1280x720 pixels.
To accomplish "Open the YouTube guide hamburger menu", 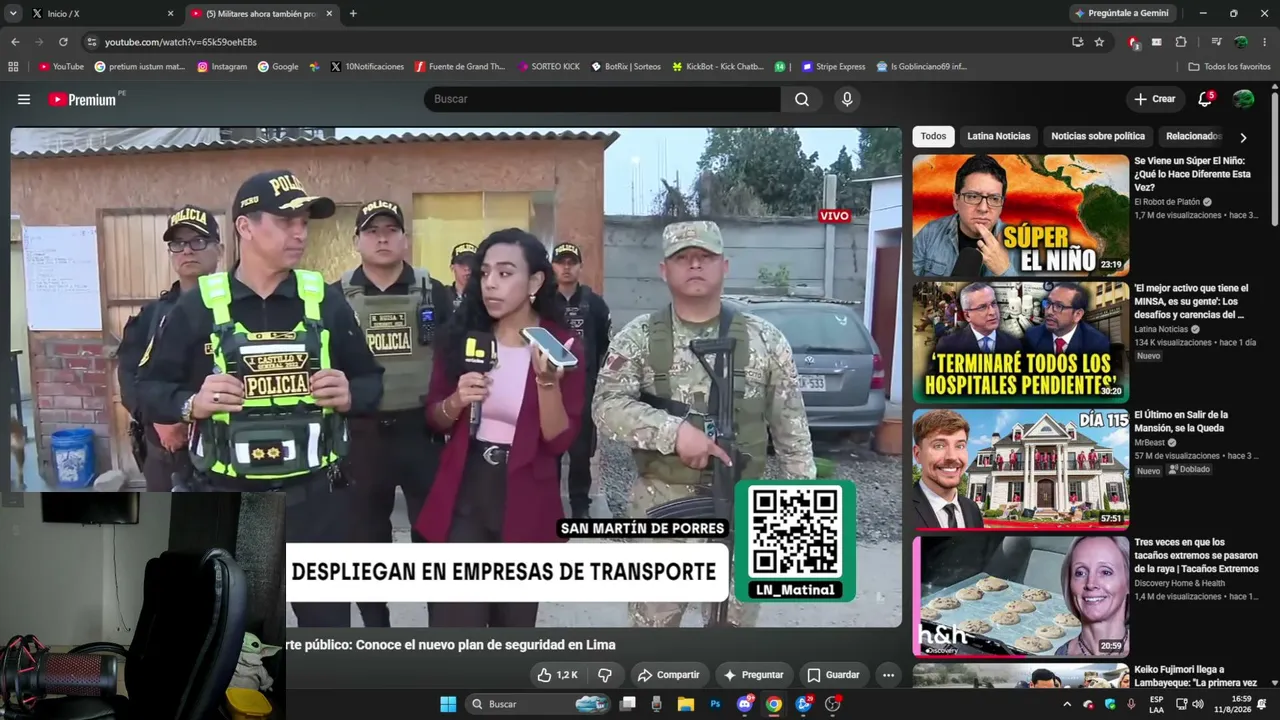I will pyautogui.click(x=24, y=99).
